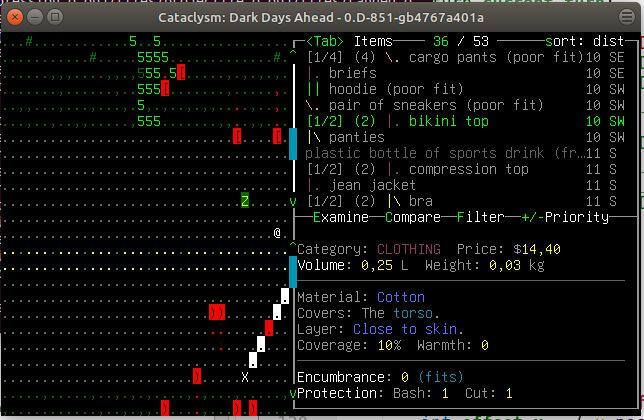Click the torso covers value

click(413, 313)
